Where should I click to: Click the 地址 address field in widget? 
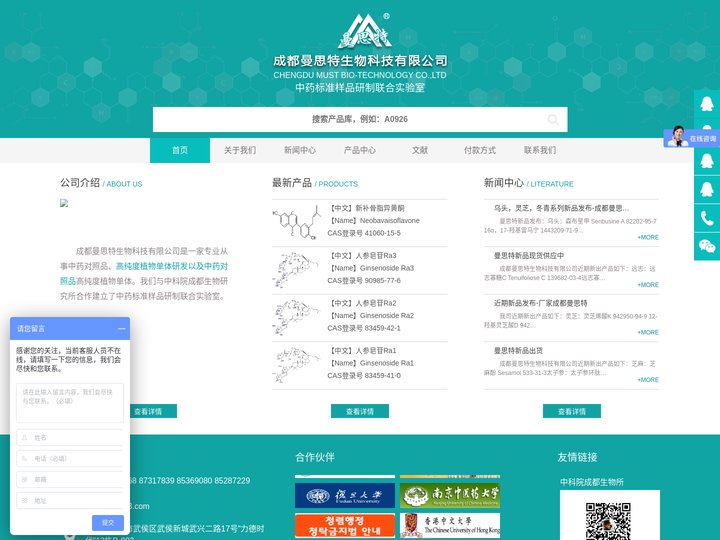pyautogui.click(x=70, y=501)
